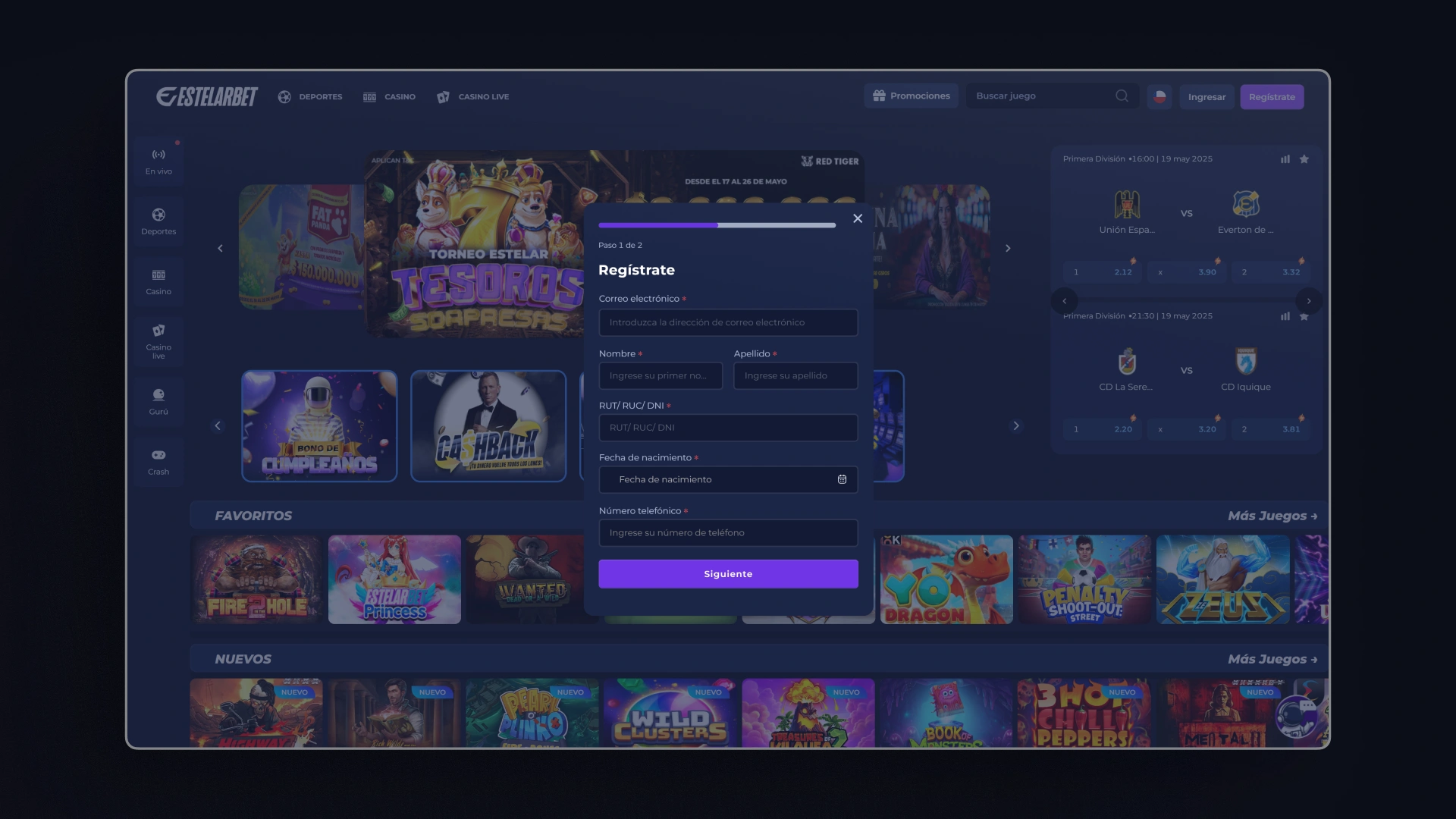Click the Regístrate header button

(x=1272, y=97)
